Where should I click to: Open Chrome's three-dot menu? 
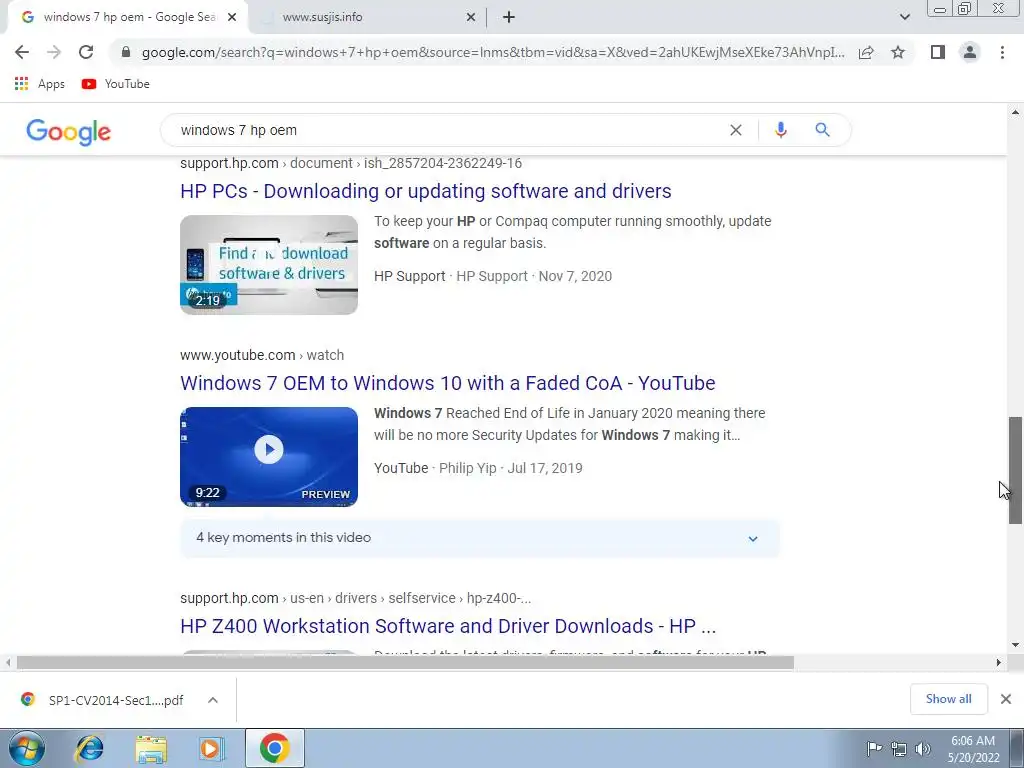pyautogui.click(x=1002, y=52)
